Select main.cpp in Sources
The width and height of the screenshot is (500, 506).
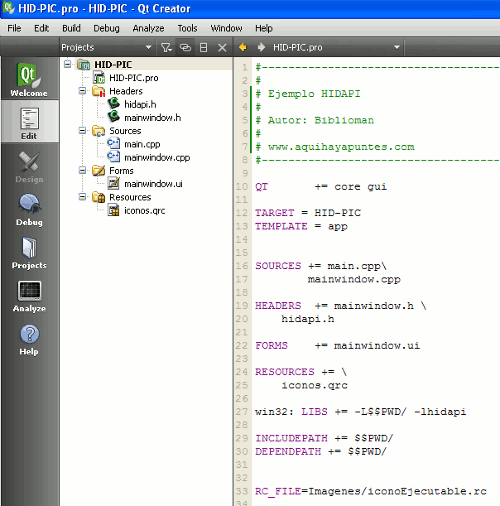[142, 144]
